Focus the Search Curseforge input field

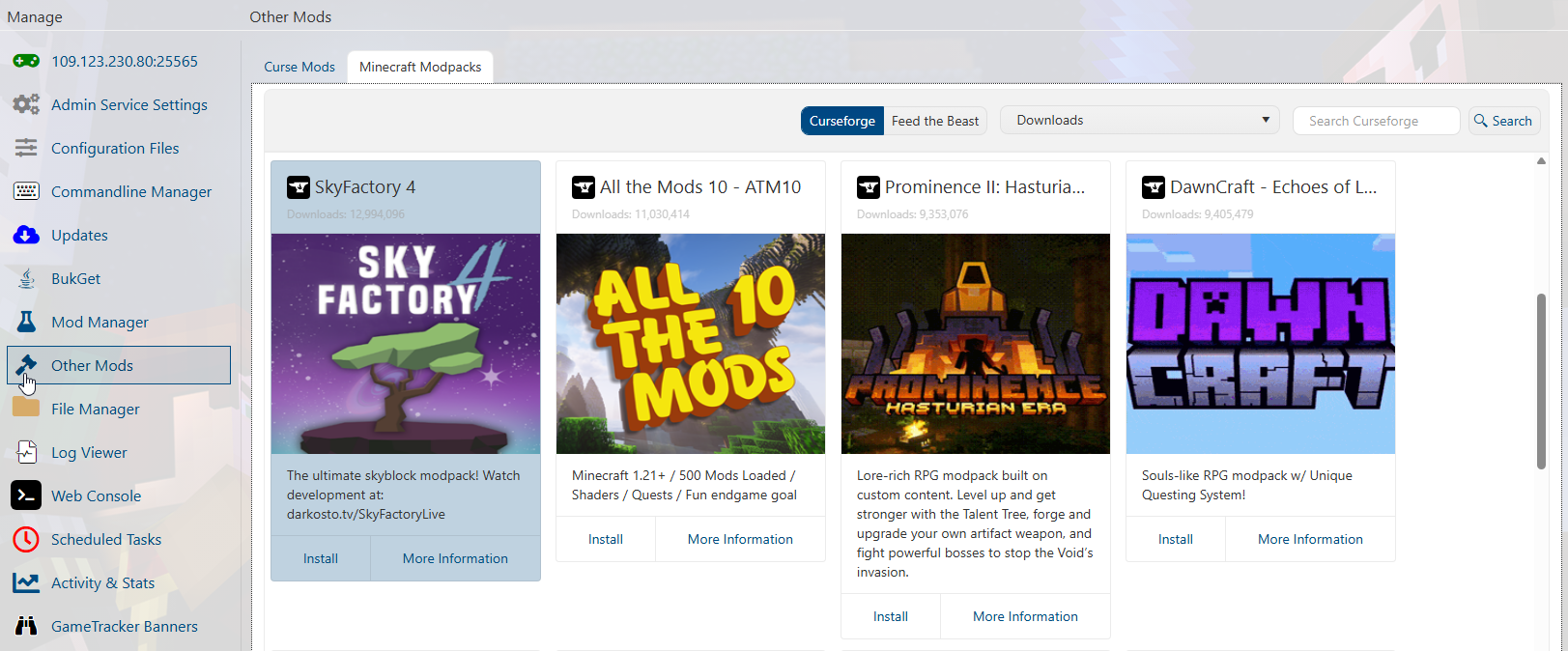[1376, 121]
